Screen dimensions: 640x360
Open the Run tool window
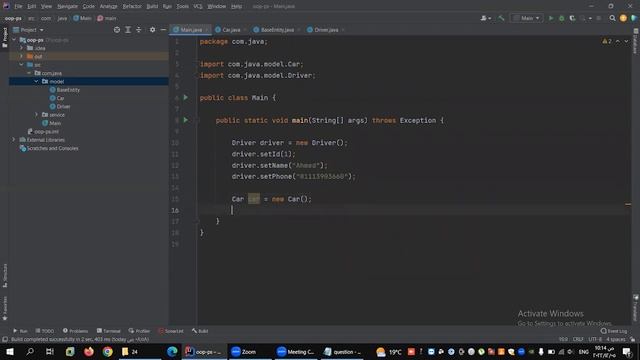pos(20,331)
